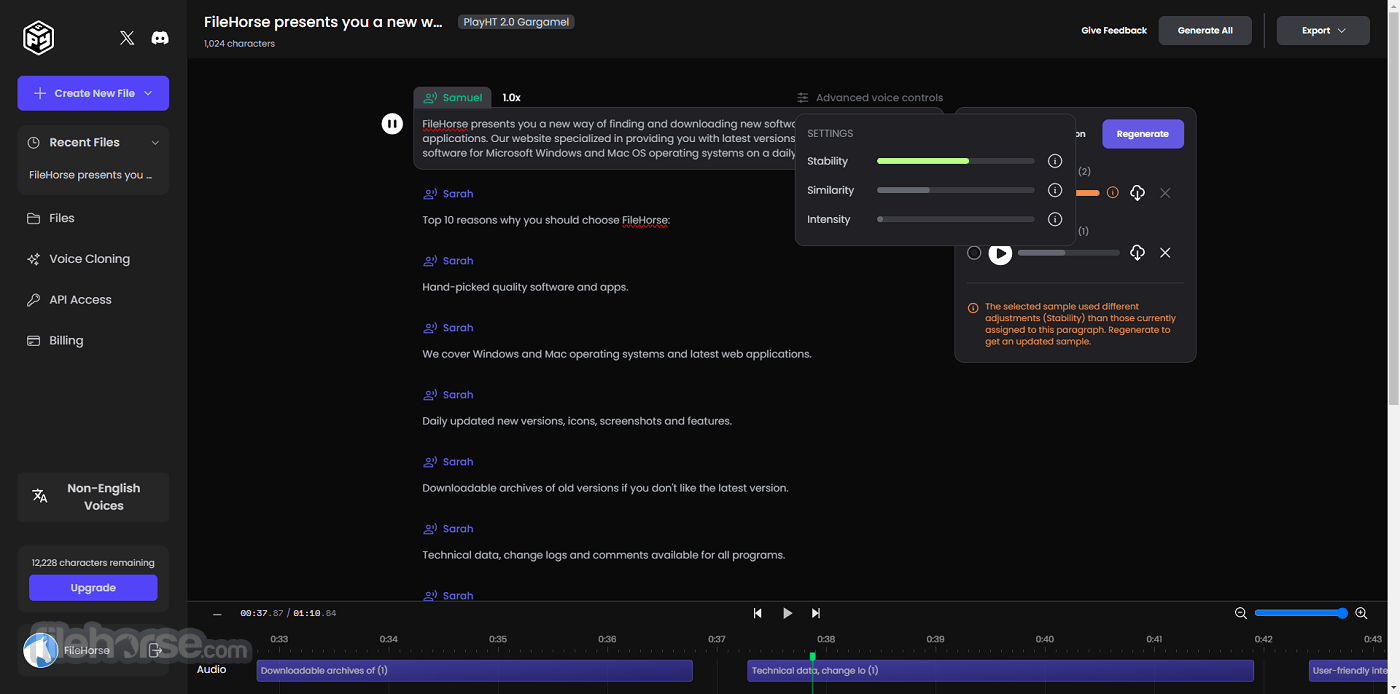Play the second audio sample

click(x=1000, y=253)
